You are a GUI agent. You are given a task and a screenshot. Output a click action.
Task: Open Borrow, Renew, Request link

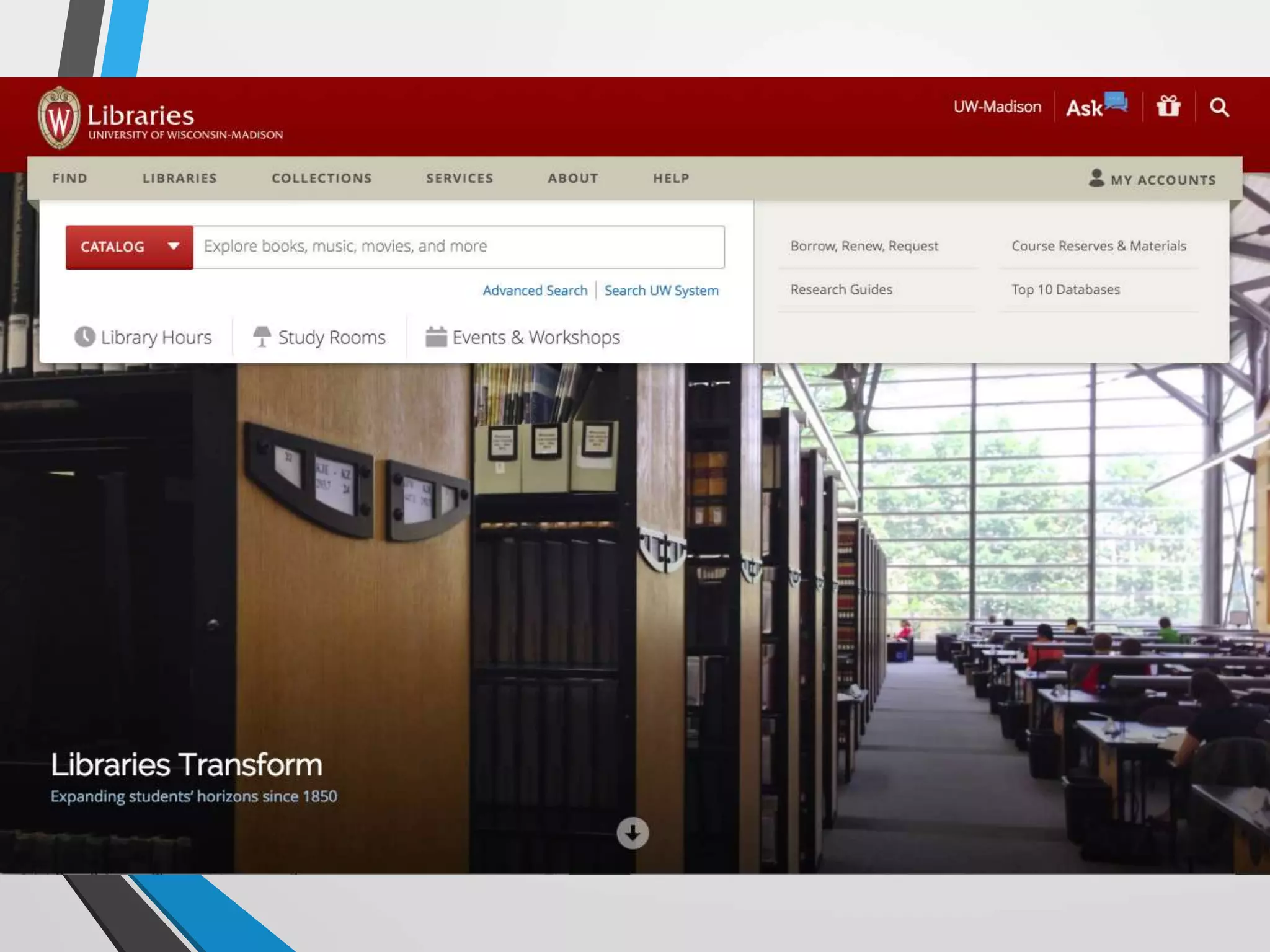tap(864, 246)
